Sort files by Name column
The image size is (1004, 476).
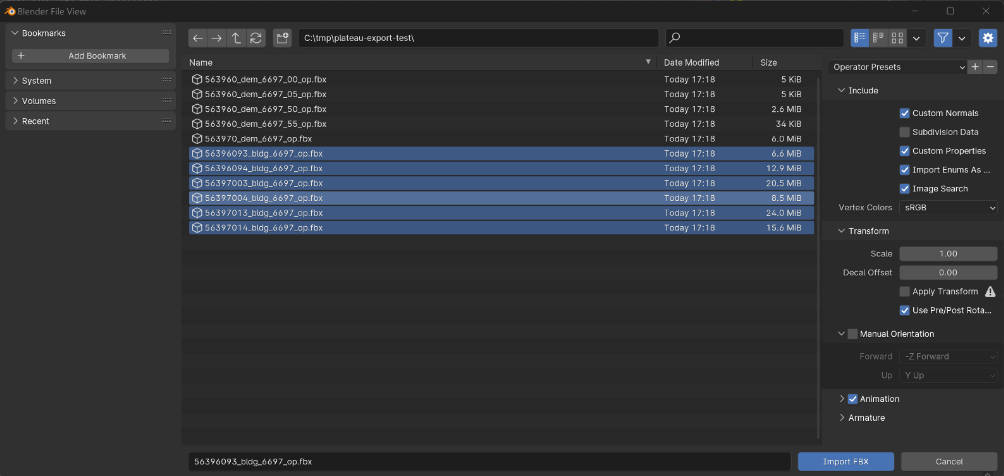(420, 63)
